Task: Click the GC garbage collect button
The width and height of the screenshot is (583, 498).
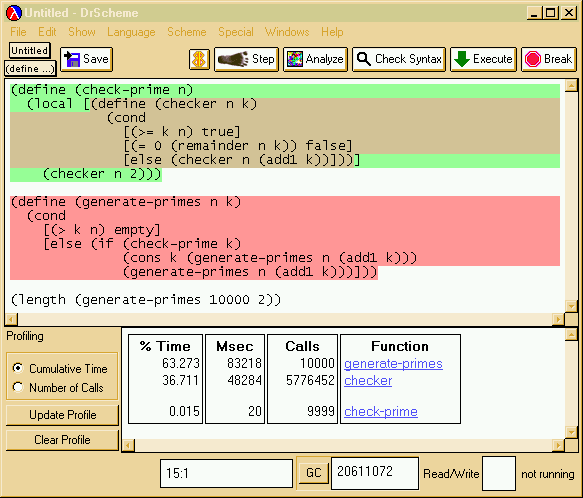Action: pos(313,472)
